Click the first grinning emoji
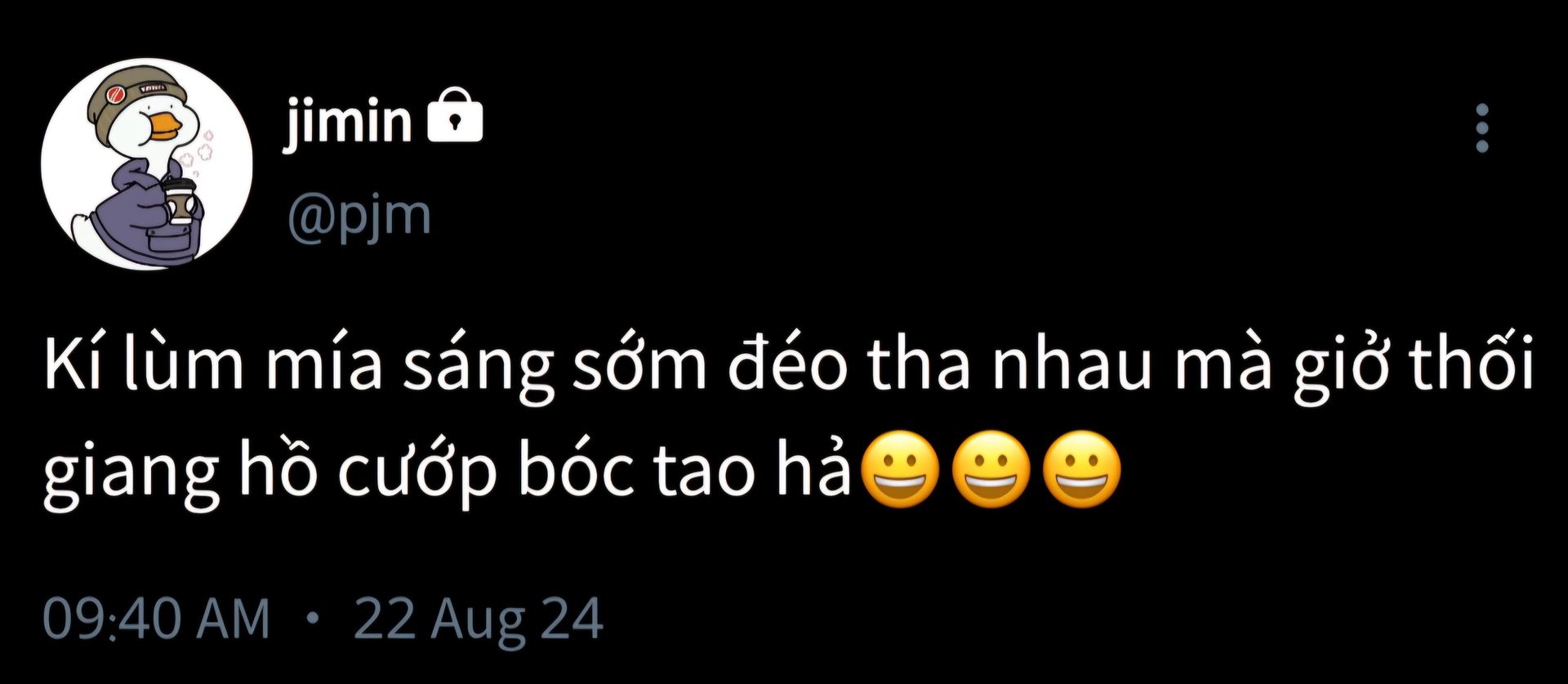This screenshot has width=1568, height=684. (x=901, y=470)
